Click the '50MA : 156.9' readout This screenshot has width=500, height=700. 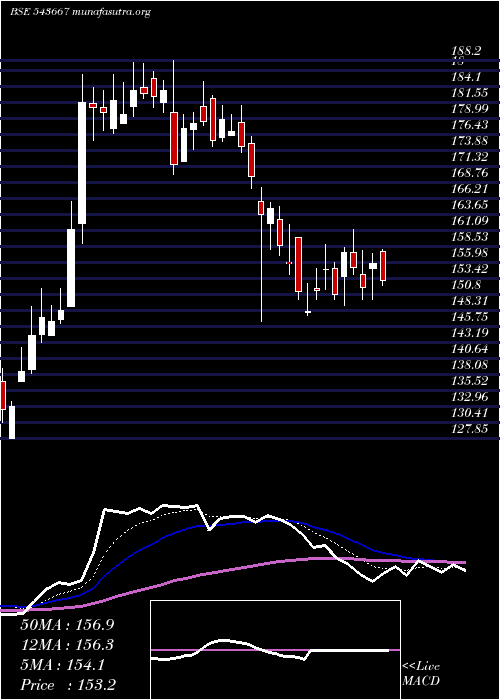(x=67, y=625)
